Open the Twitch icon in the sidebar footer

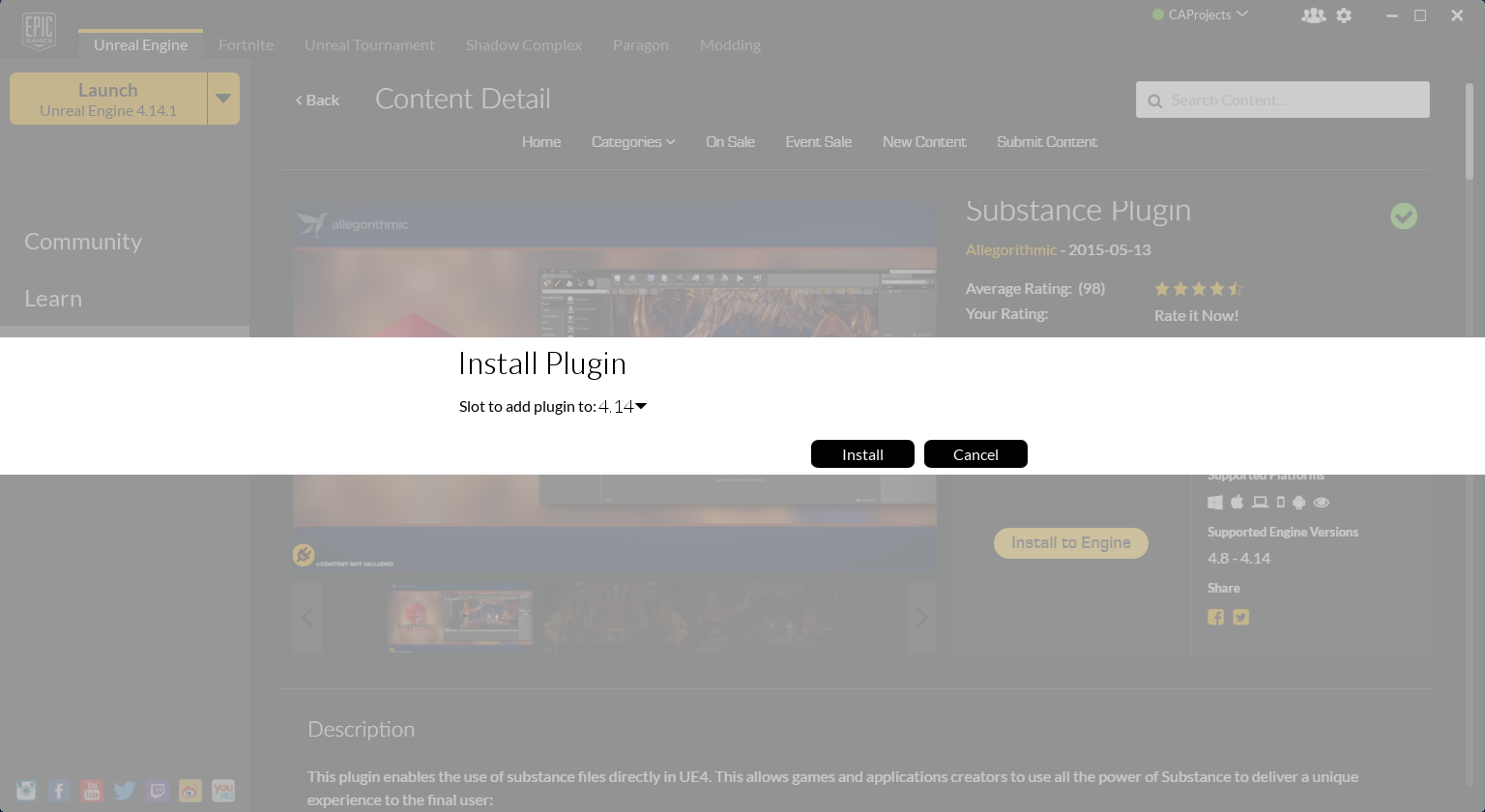158,791
